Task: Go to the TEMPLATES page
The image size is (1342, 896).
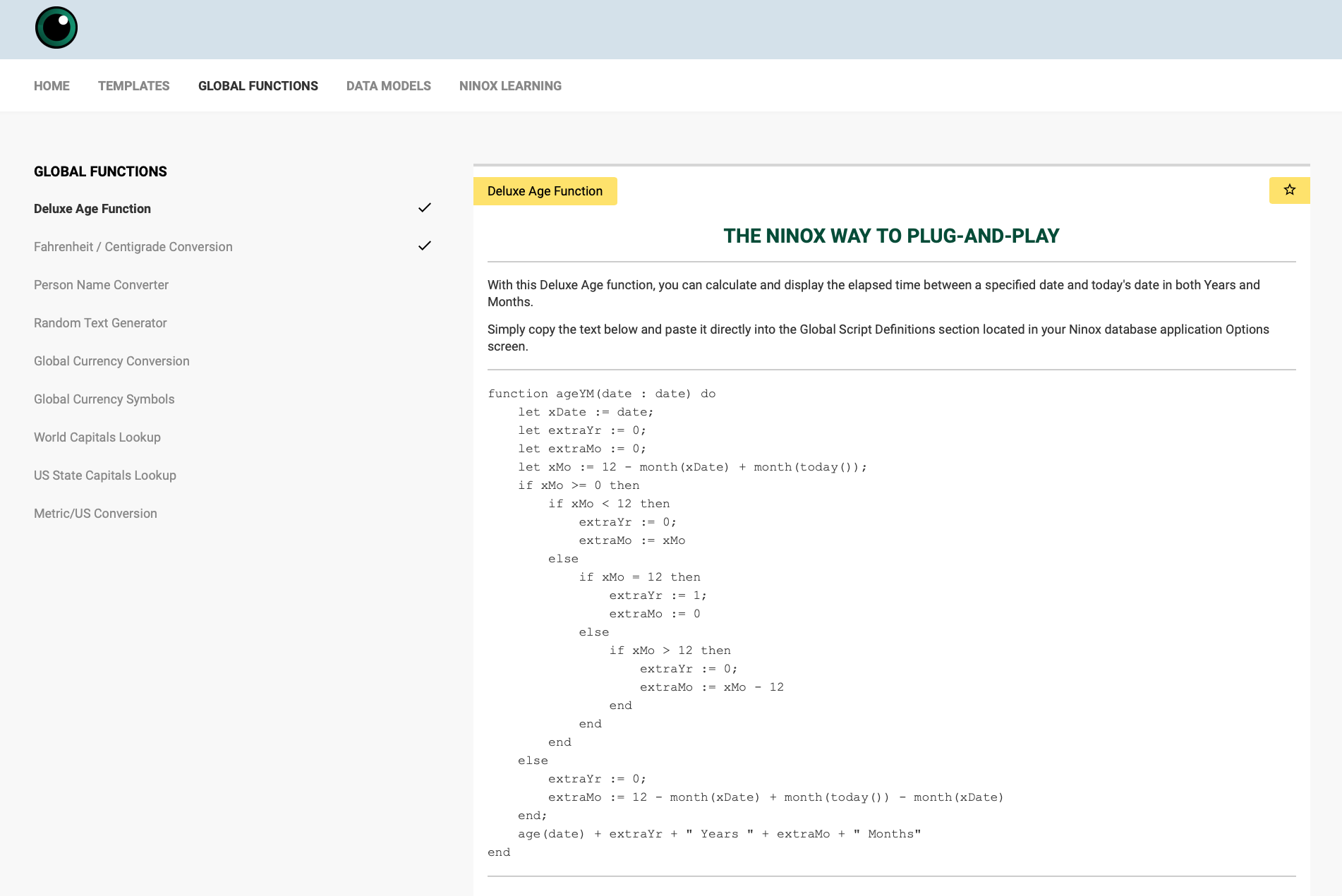Action: [x=134, y=86]
